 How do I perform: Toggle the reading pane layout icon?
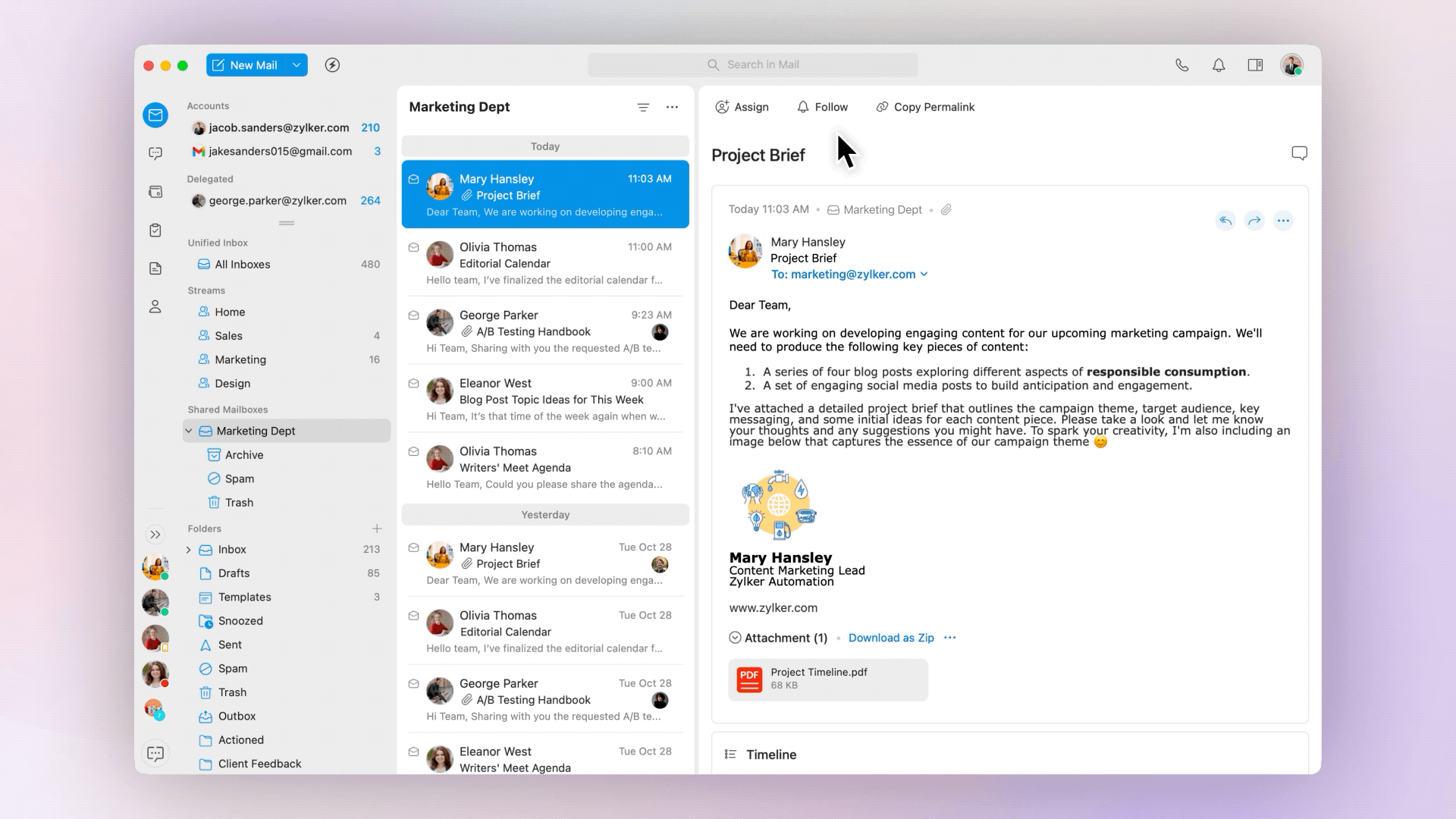coord(1255,65)
